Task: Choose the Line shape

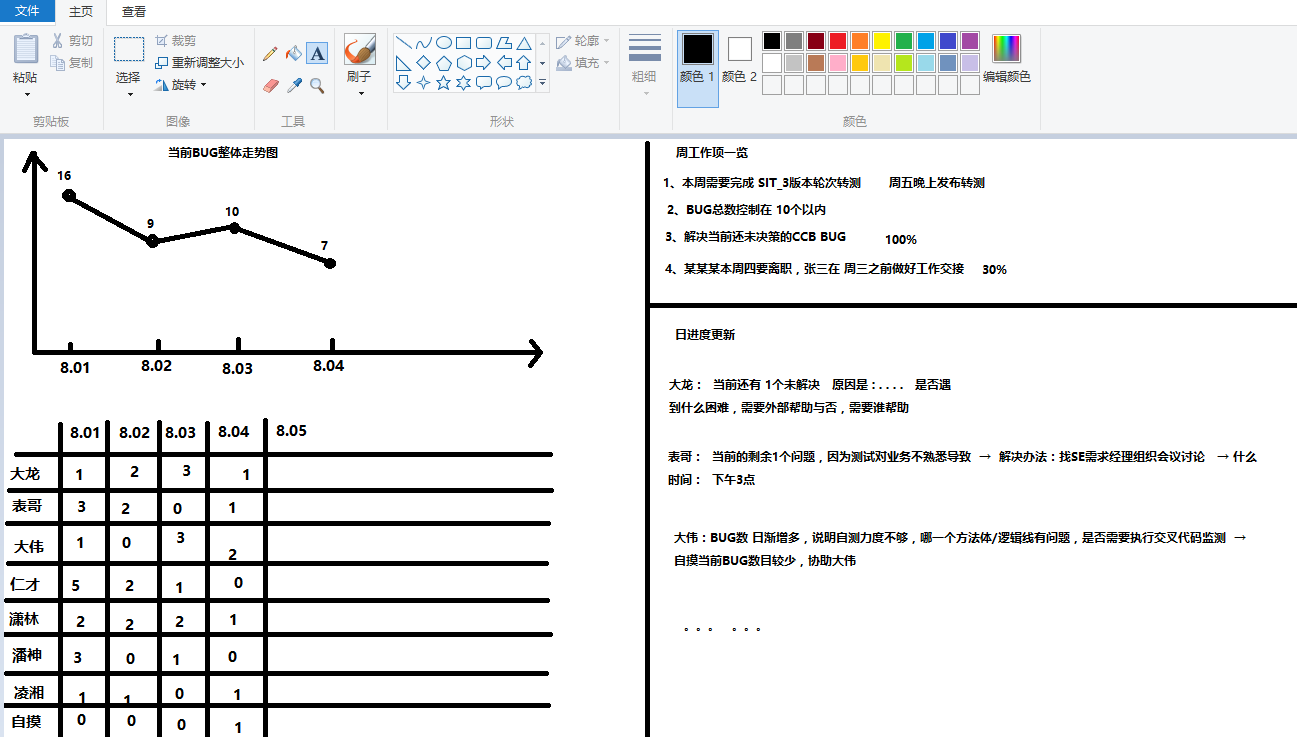Action: (x=403, y=43)
